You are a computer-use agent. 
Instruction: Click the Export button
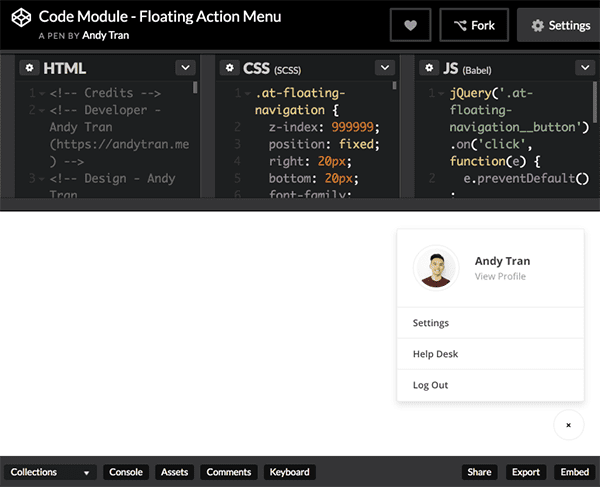click(x=526, y=472)
